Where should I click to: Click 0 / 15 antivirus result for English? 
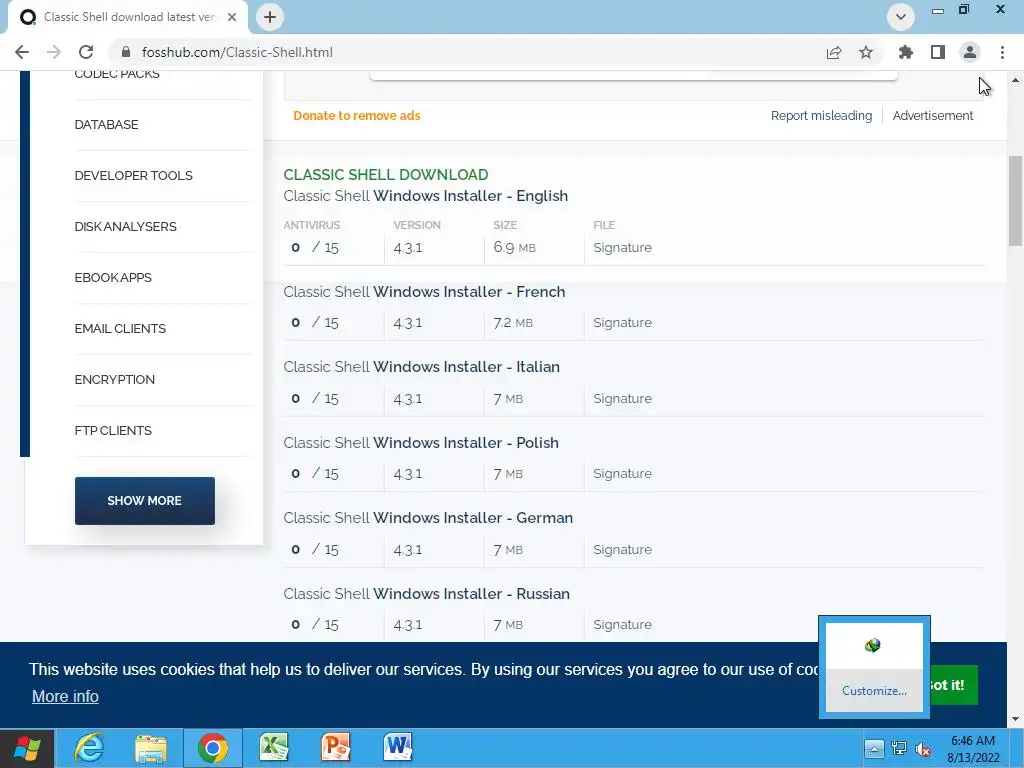pos(315,248)
